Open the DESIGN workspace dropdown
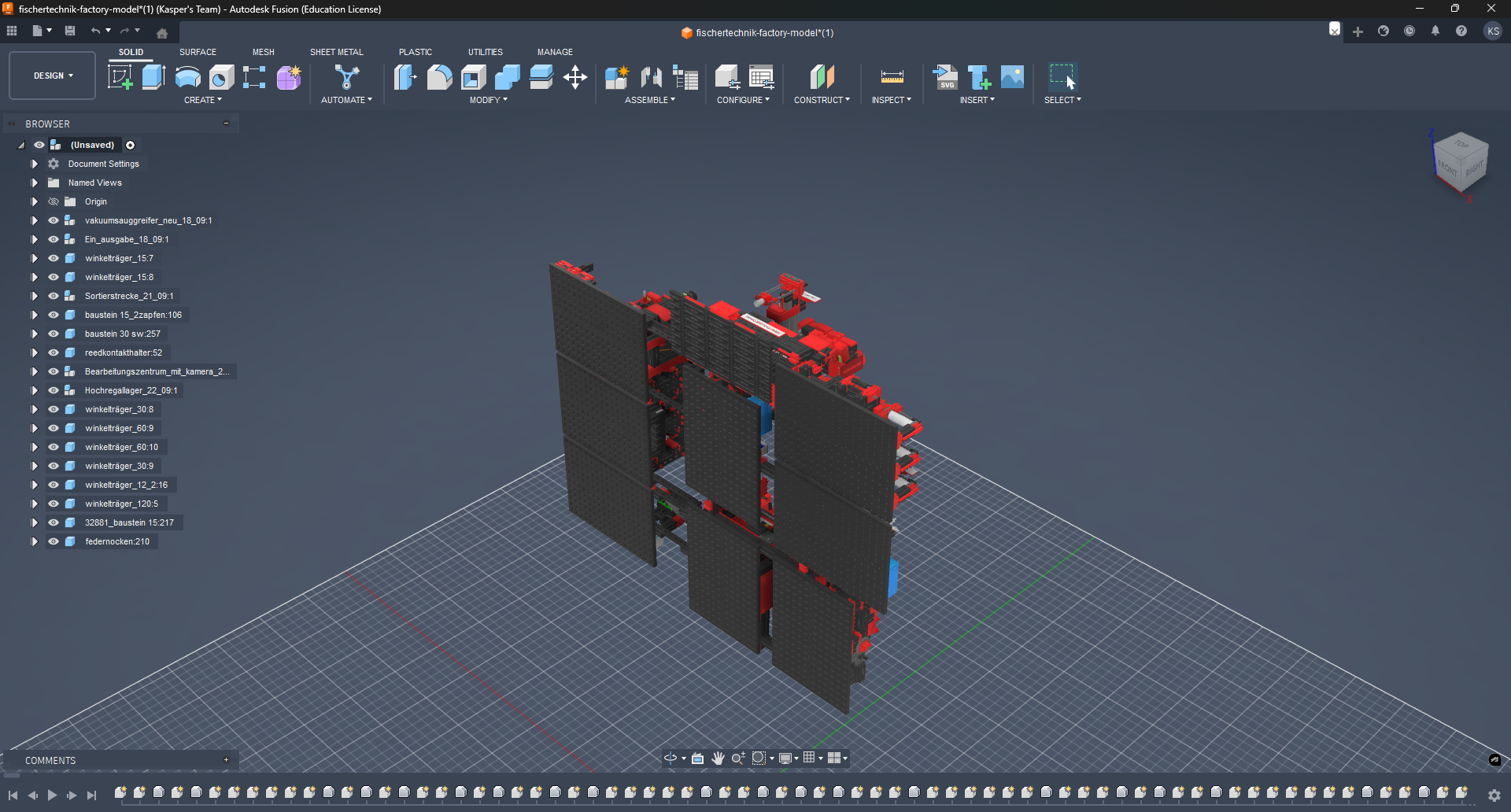The width and height of the screenshot is (1511, 812). pyautogui.click(x=53, y=76)
